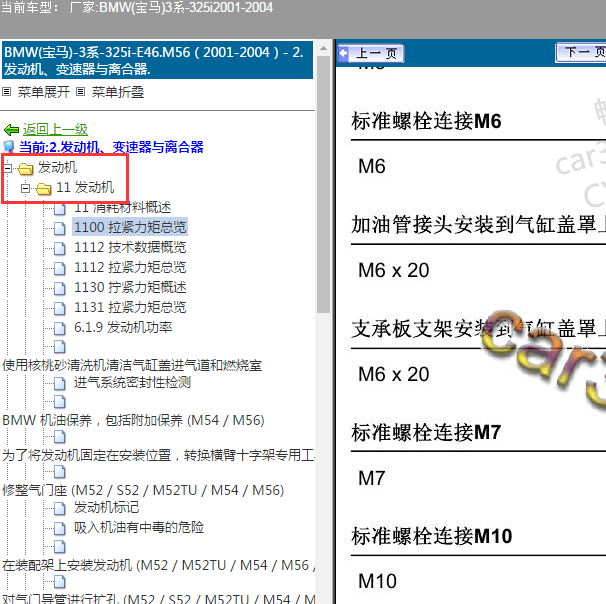Click the green back arrow icon
The height and width of the screenshot is (604, 606).
point(11,129)
